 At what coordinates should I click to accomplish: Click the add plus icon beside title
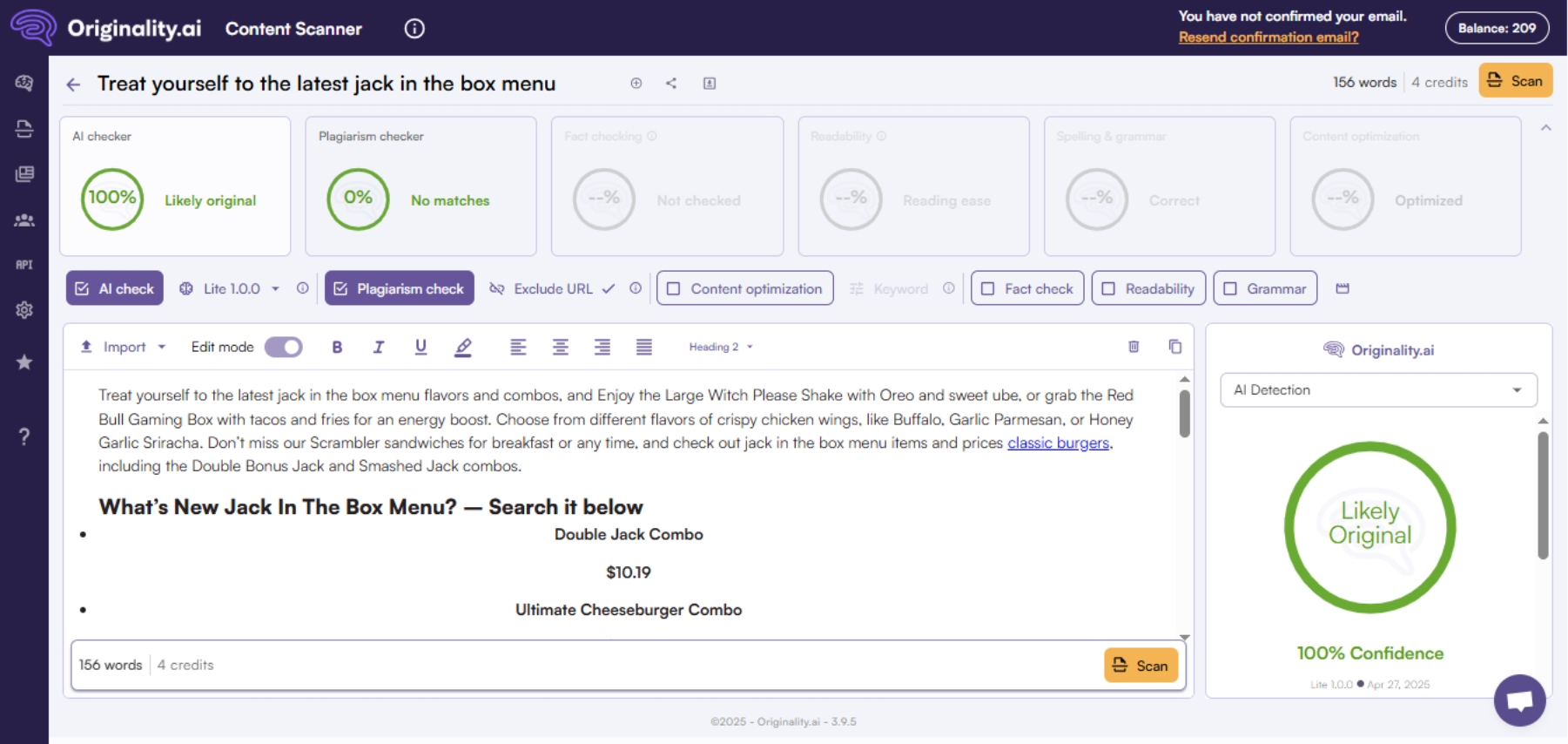[x=636, y=84]
